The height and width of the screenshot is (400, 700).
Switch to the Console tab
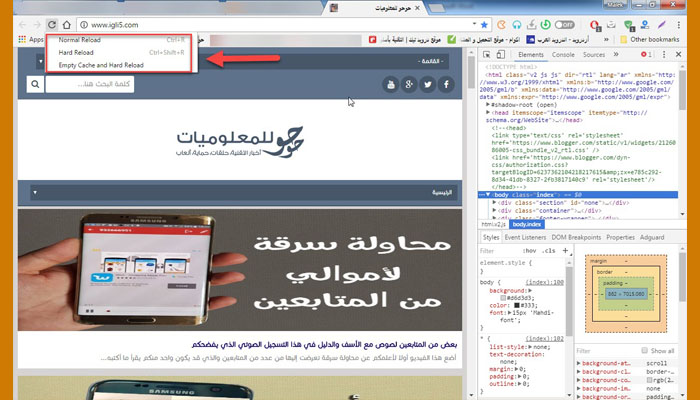point(564,54)
